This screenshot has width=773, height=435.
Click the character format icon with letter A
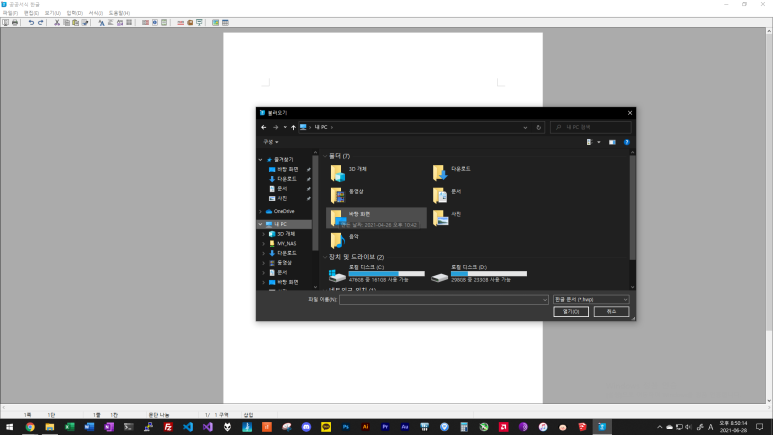tap(101, 23)
